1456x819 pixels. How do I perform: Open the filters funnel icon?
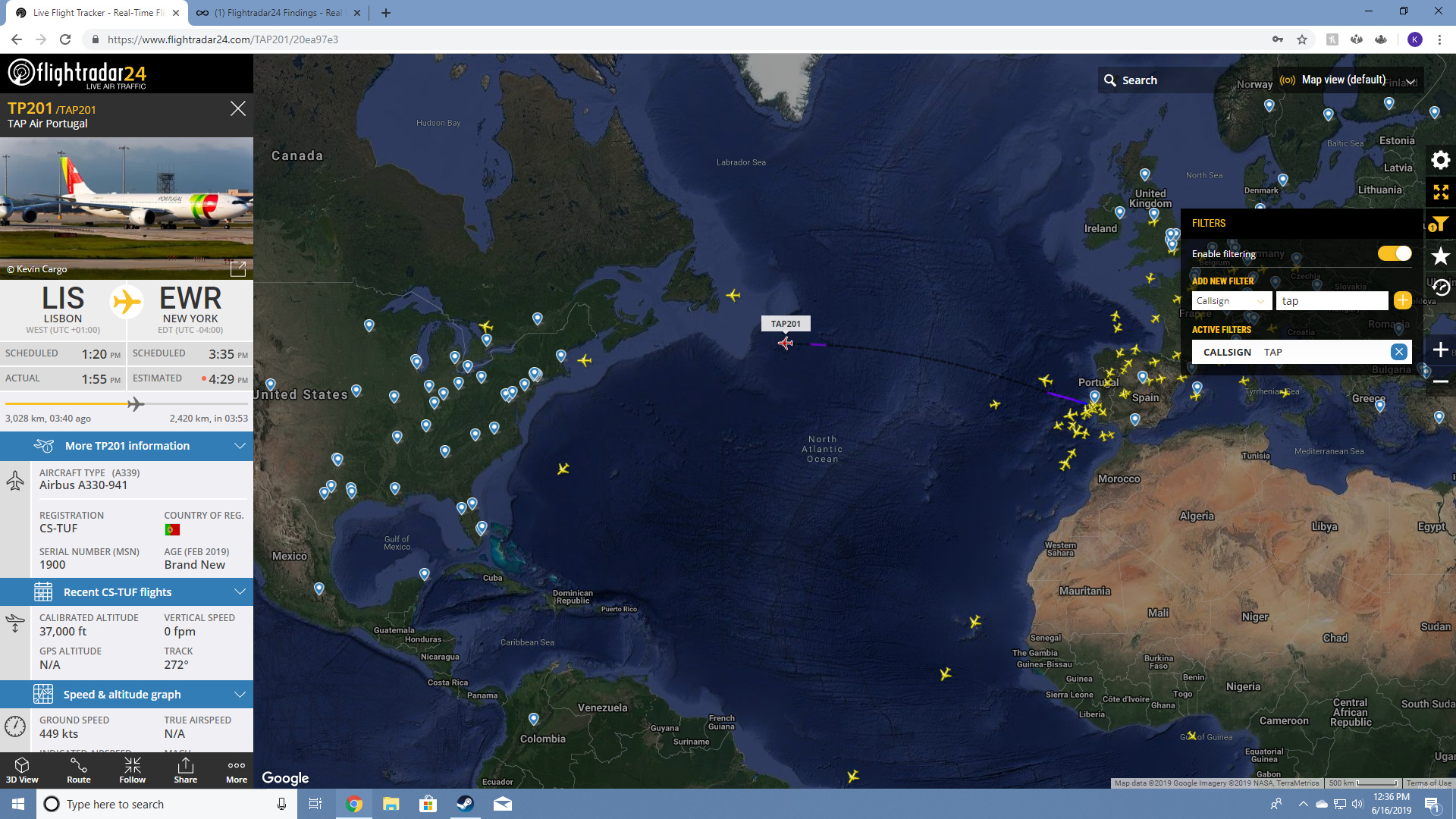(x=1439, y=224)
